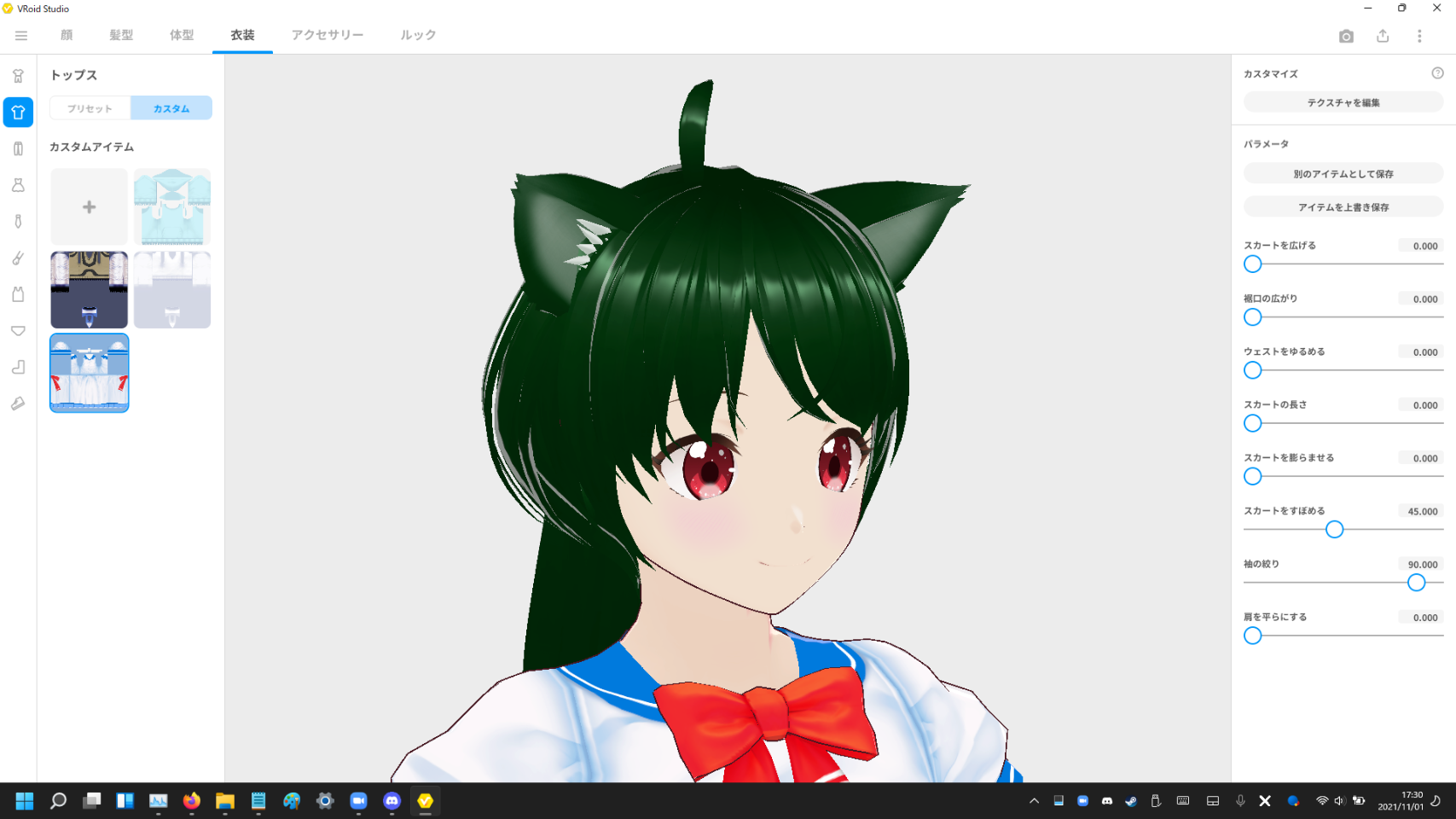The image size is (1456, 819).
Task: Select the pale white-gray top thumbnail
Action: (172, 290)
